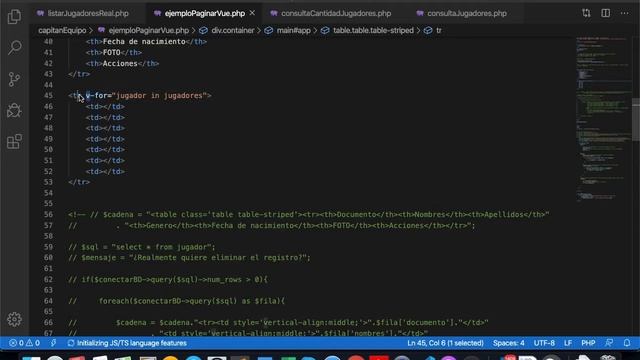
Task: Click the FOTO header cell text
Action: tap(111, 53)
